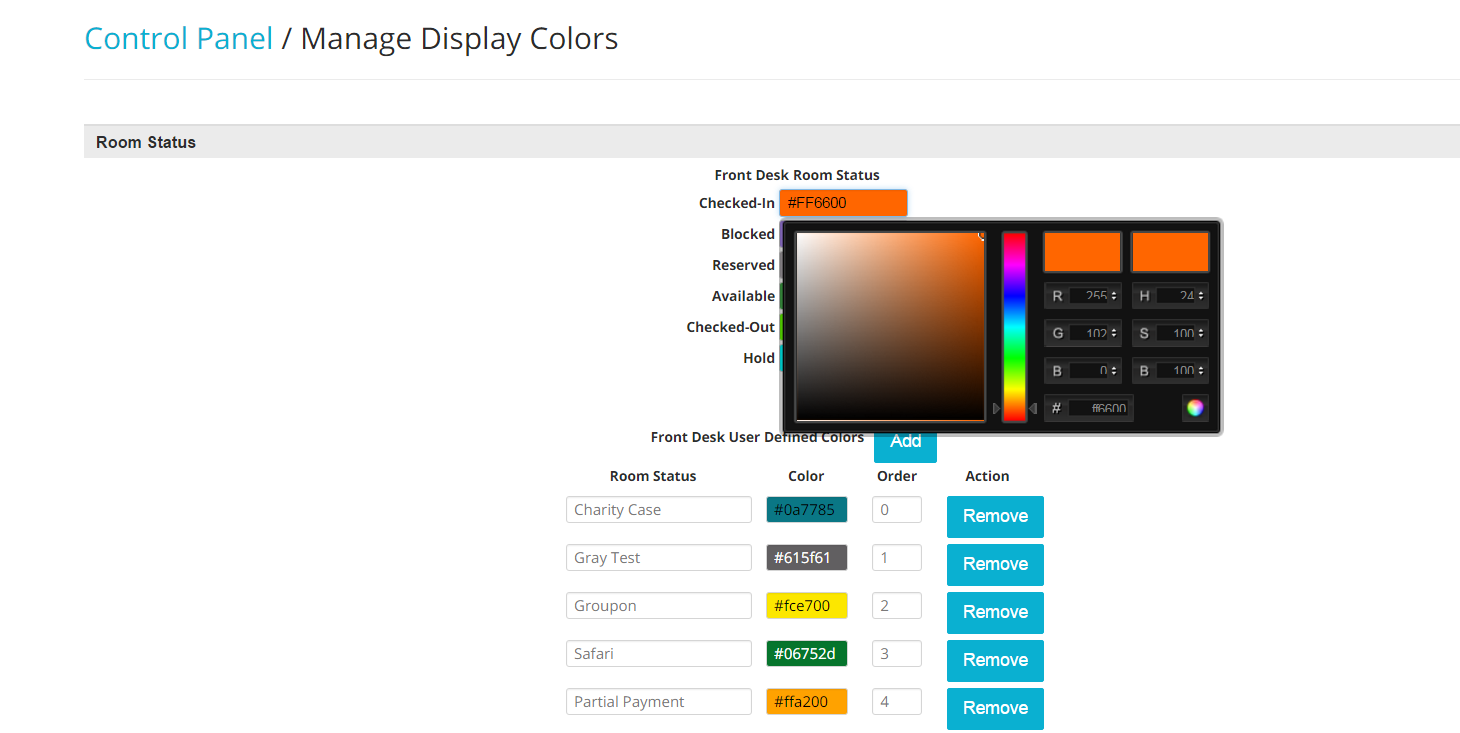
Task: Click the Room Status section header
Action: click(772, 142)
